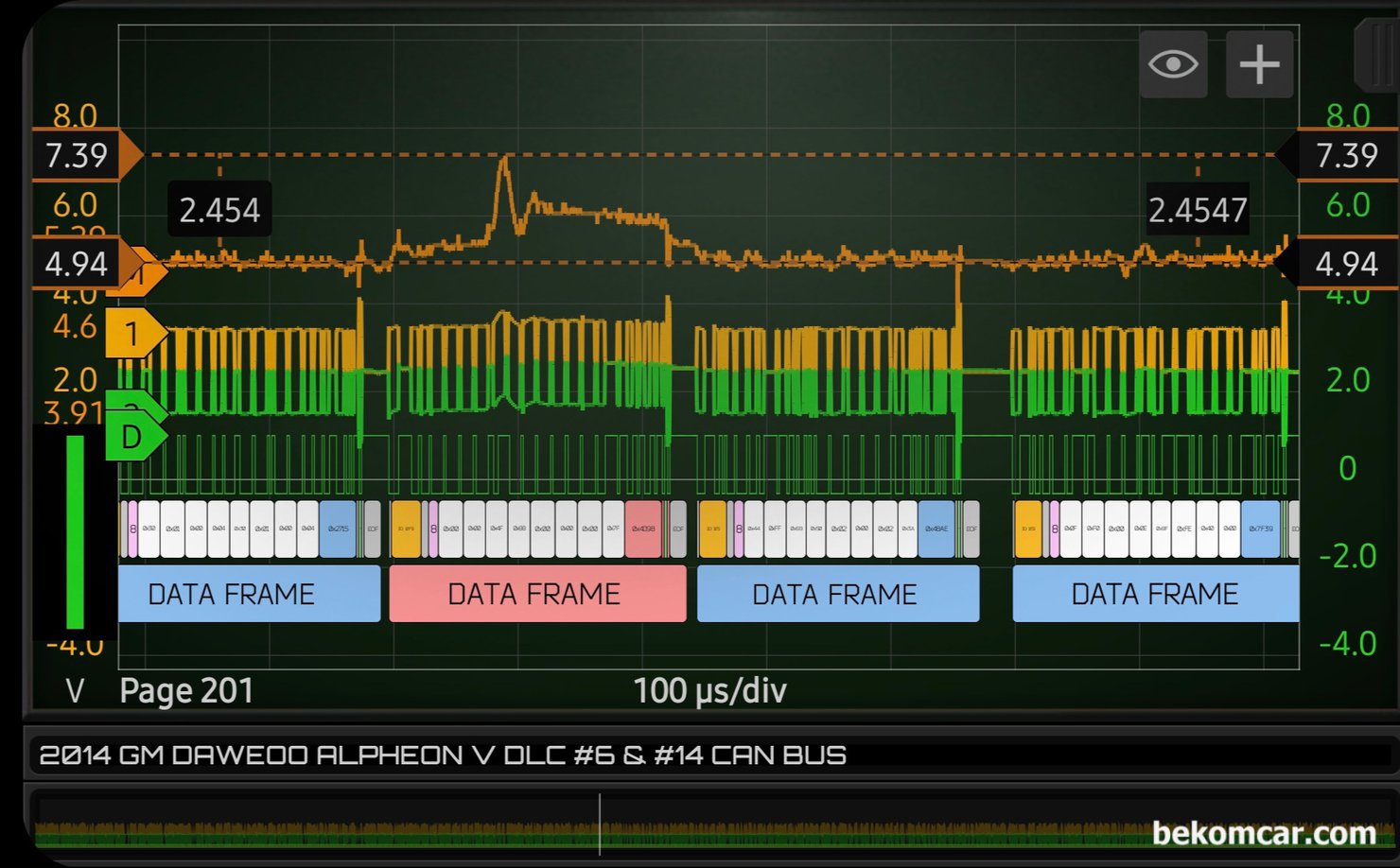The width and height of the screenshot is (1400, 868).
Task: Select the 0x2715 CRC decode cell
Action: click(x=337, y=529)
